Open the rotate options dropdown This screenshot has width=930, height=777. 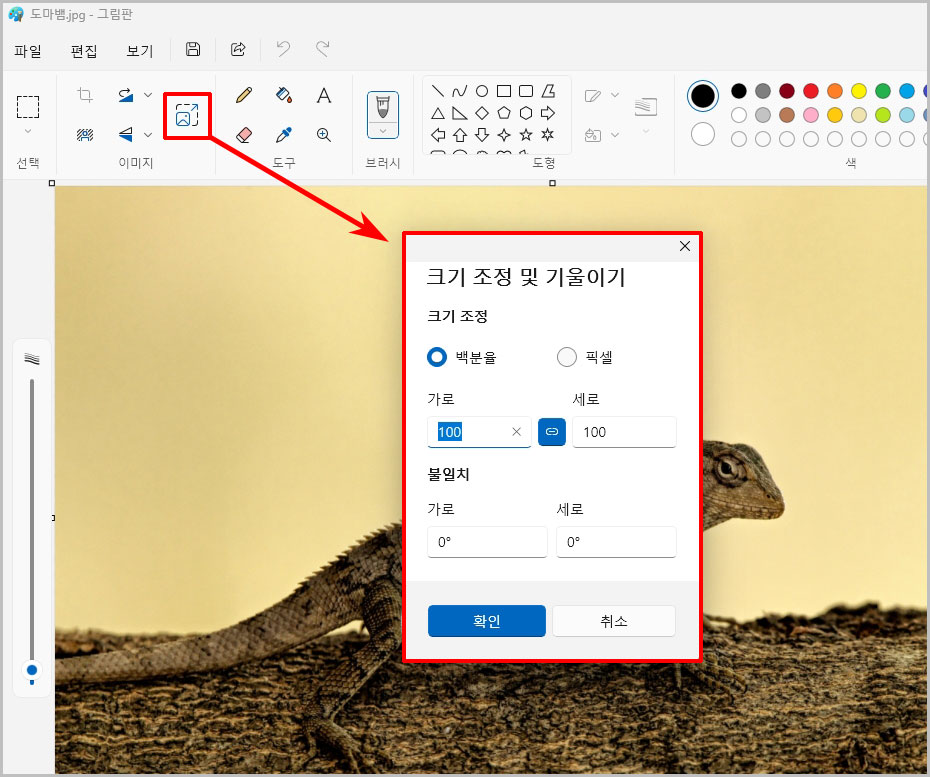[146, 94]
